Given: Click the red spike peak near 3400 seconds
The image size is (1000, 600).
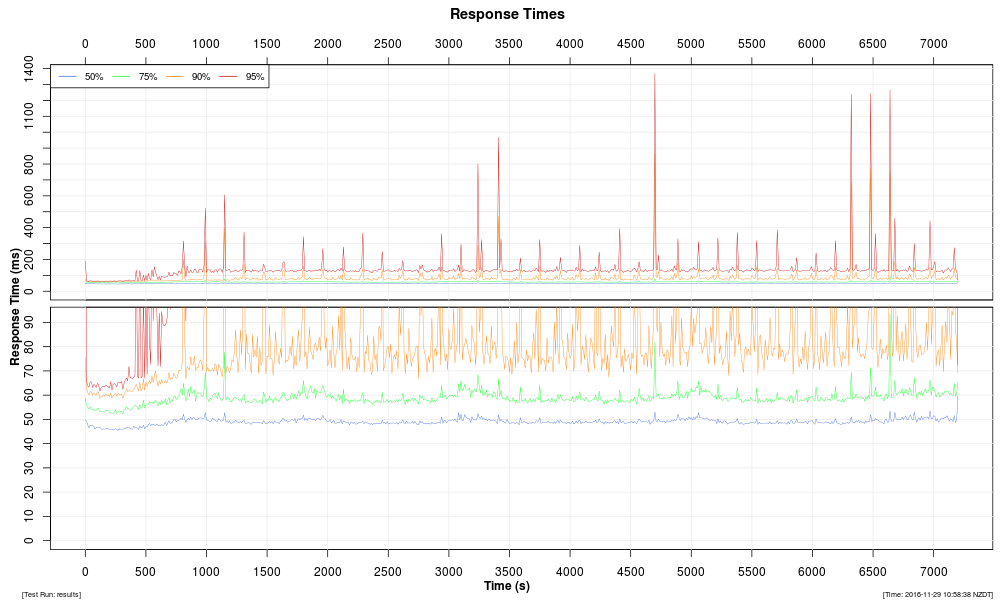Looking at the screenshot, I should click(498, 139).
